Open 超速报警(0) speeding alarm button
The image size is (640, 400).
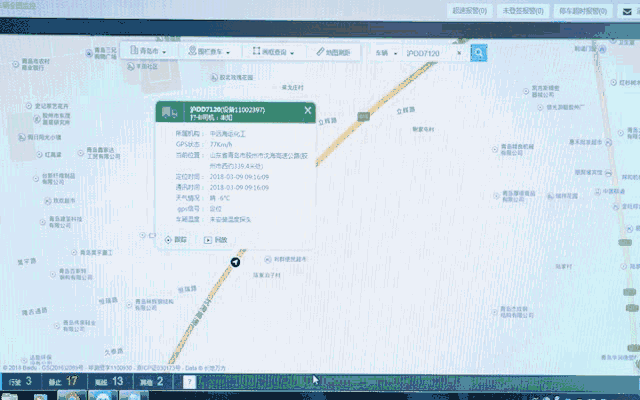469,11
